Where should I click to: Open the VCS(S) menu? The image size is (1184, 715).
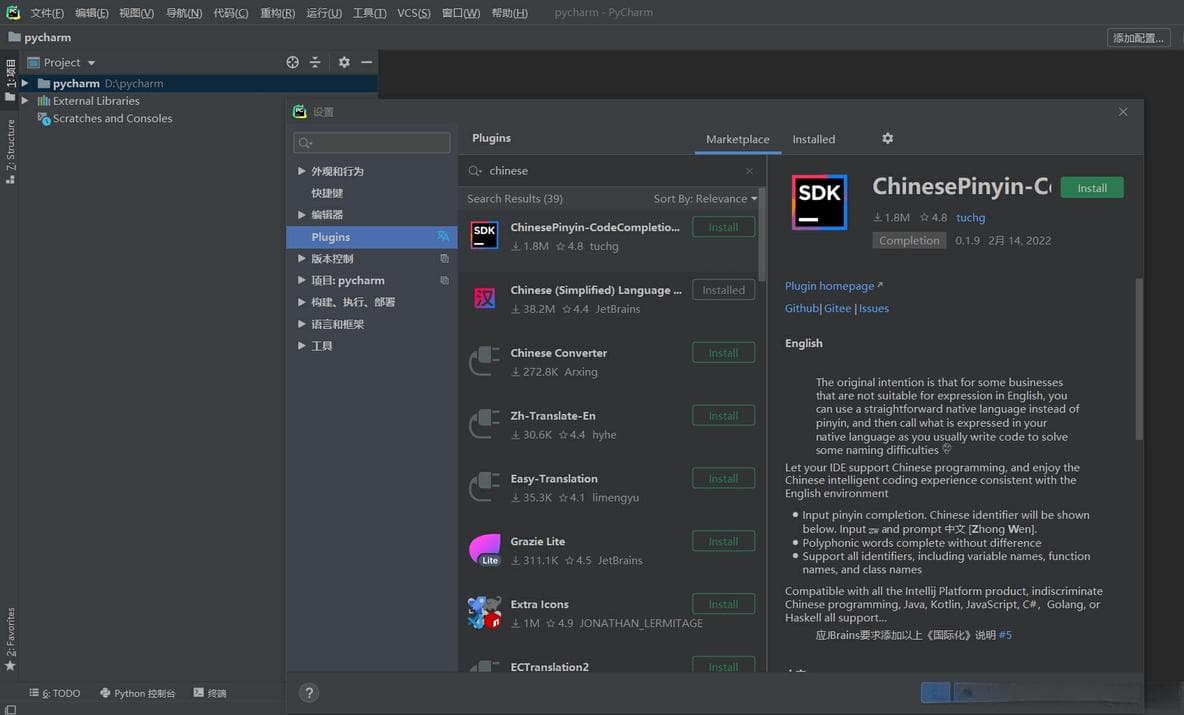tap(413, 13)
